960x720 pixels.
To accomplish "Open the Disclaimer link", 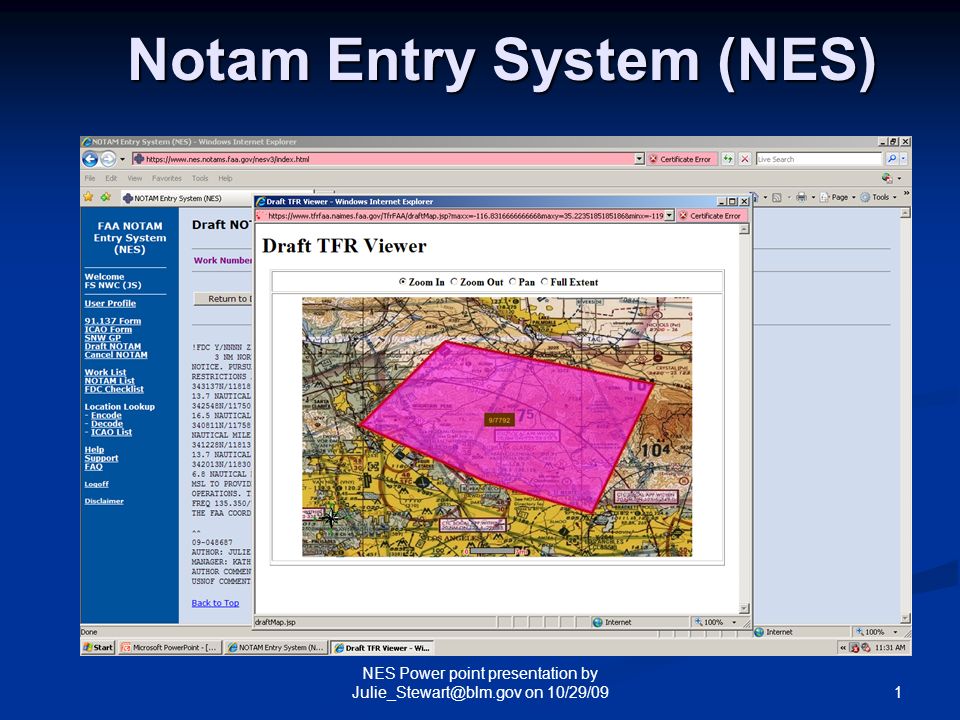I will [104, 501].
